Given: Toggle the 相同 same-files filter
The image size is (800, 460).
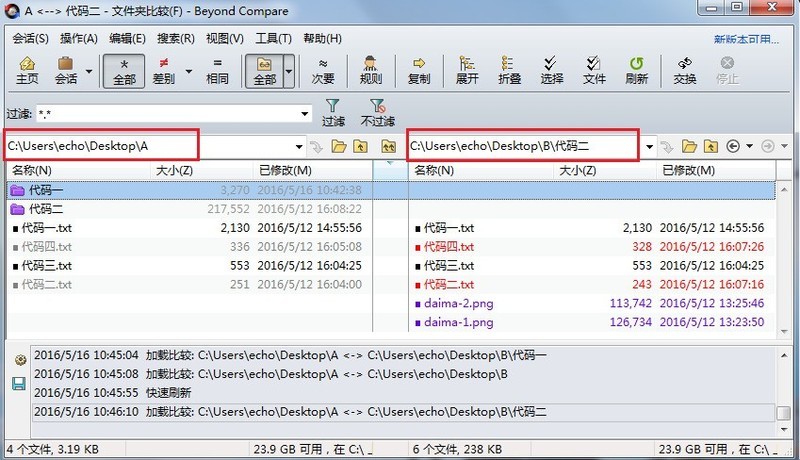Looking at the screenshot, I should [217, 71].
